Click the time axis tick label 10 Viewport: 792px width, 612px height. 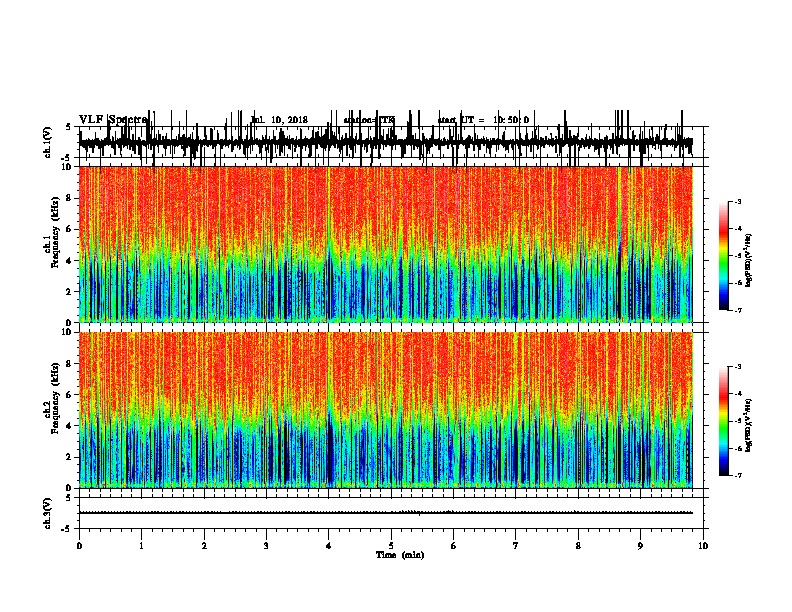click(x=703, y=546)
